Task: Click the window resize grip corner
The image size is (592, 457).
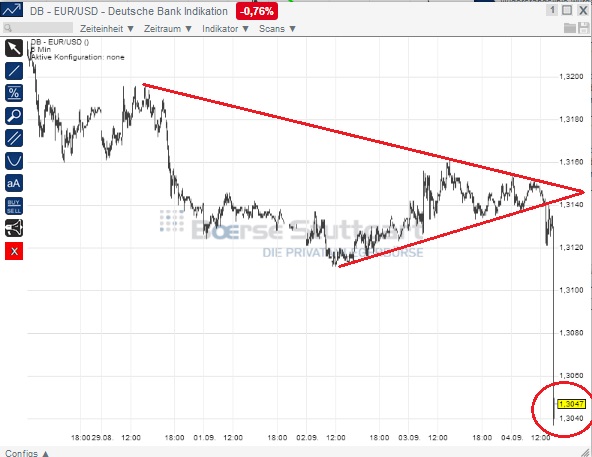Action: 586,452
